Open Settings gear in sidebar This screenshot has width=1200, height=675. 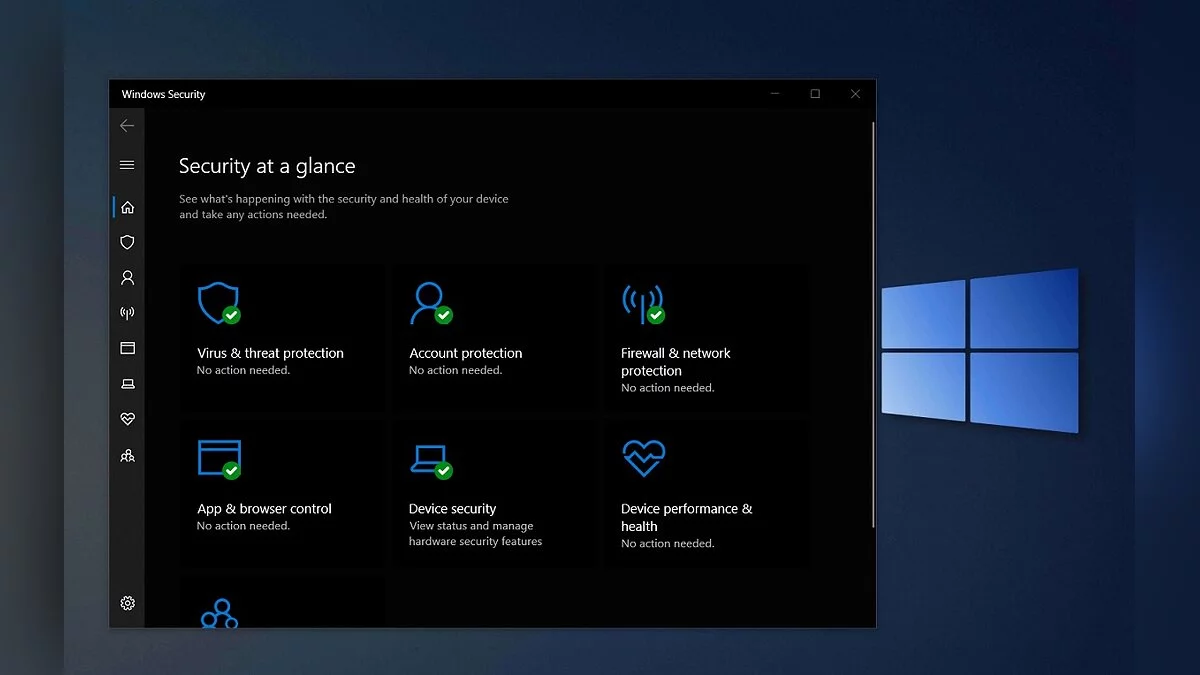click(127, 603)
